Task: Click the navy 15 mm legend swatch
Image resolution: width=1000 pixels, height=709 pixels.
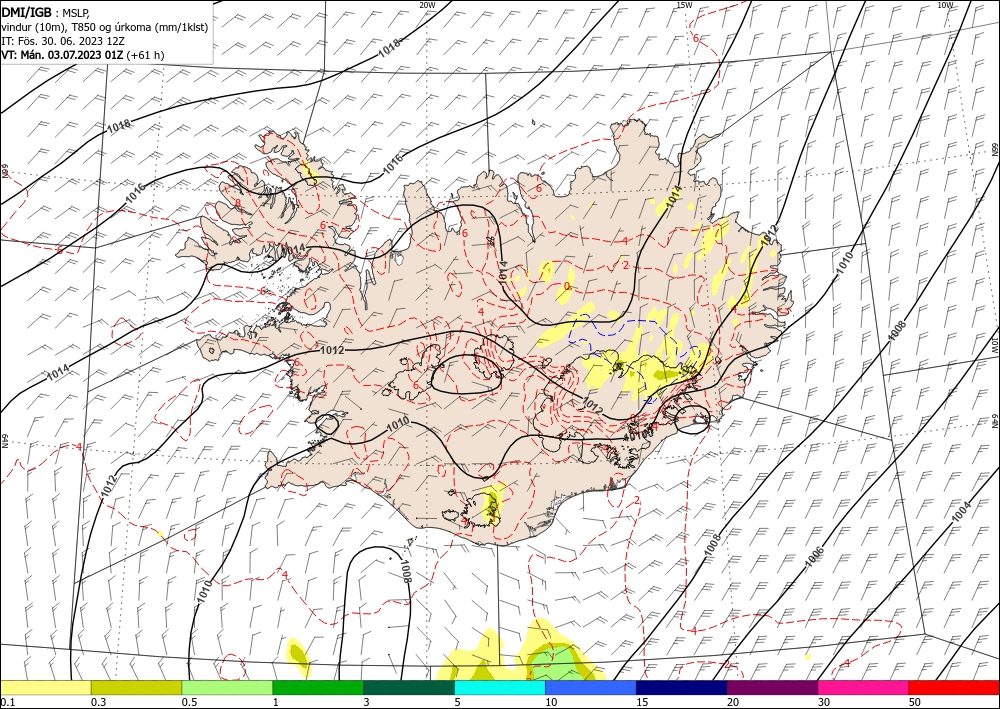Action: click(682, 687)
